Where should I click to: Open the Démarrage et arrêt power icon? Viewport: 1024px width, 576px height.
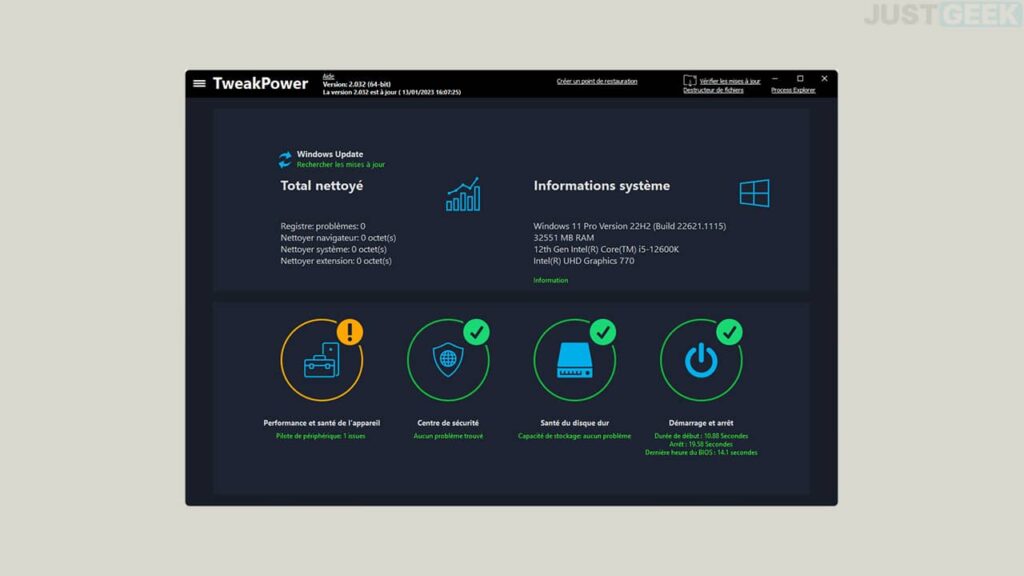click(x=701, y=360)
